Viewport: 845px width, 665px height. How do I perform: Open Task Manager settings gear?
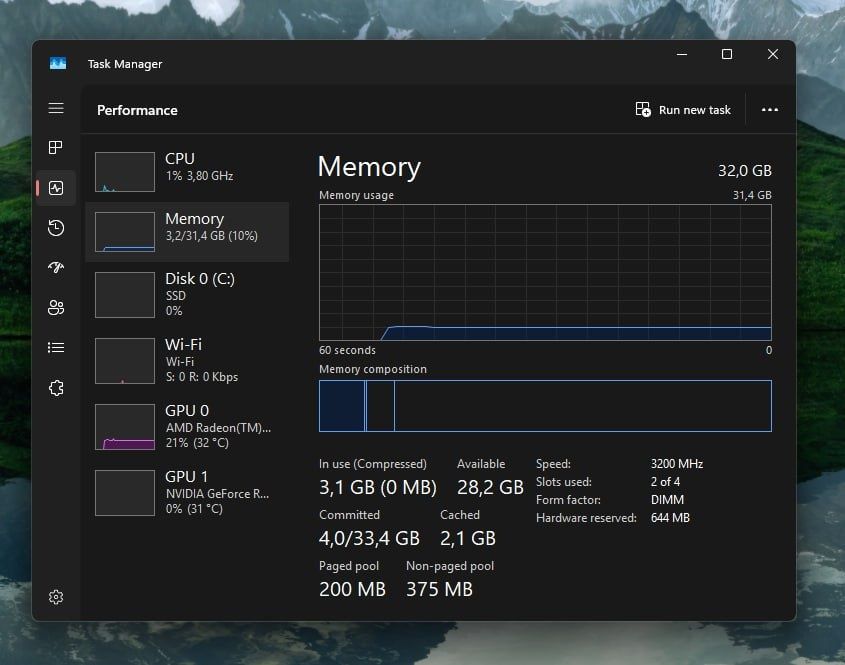point(56,597)
